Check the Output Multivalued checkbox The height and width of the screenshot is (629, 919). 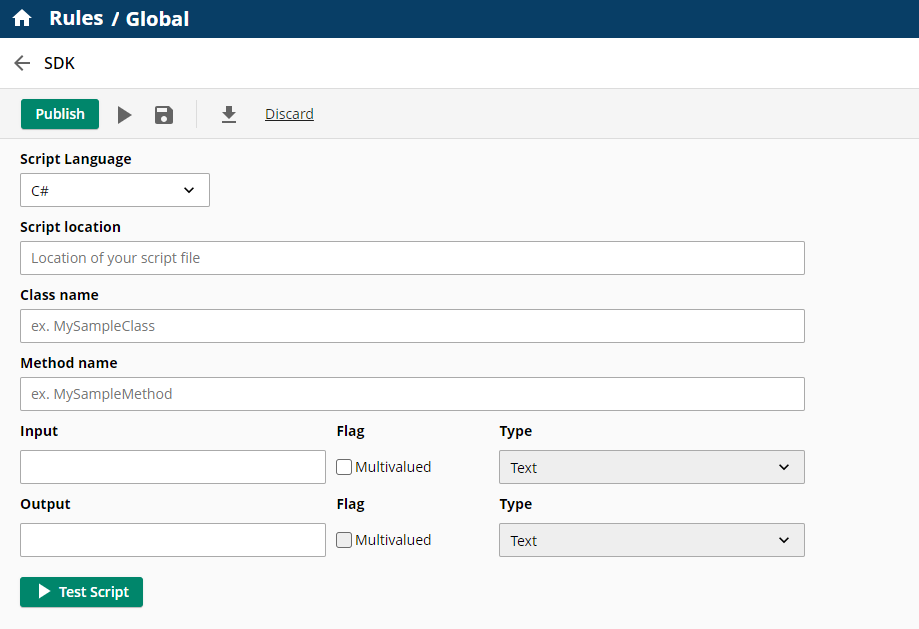(344, 540)
